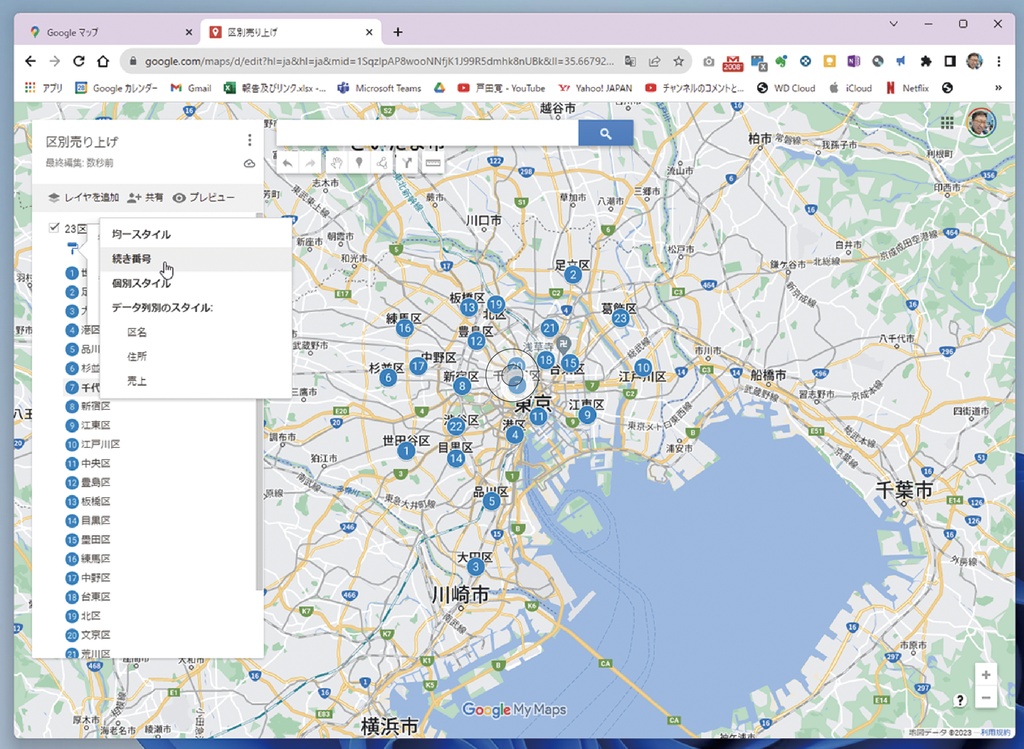Select 文京区 in the layer list

click(x=96, y=635)
